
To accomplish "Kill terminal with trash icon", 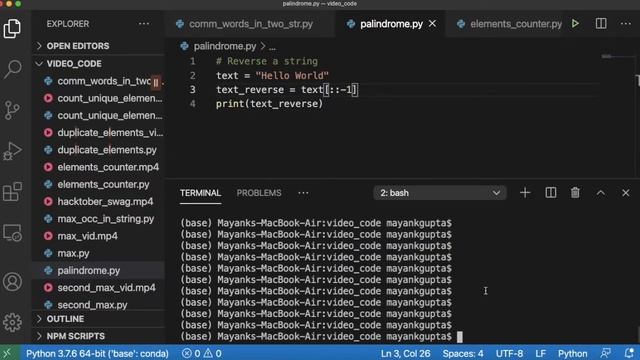I will [575, 193].
